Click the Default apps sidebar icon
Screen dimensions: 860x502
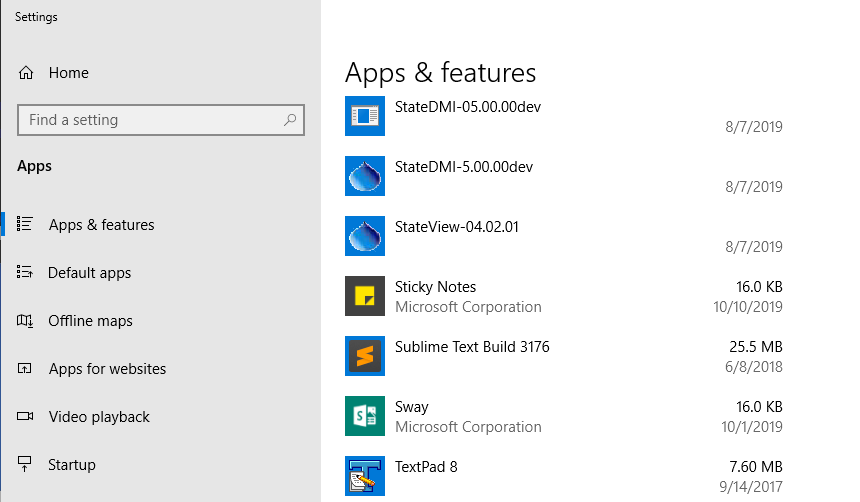click(x=25, y=272)
